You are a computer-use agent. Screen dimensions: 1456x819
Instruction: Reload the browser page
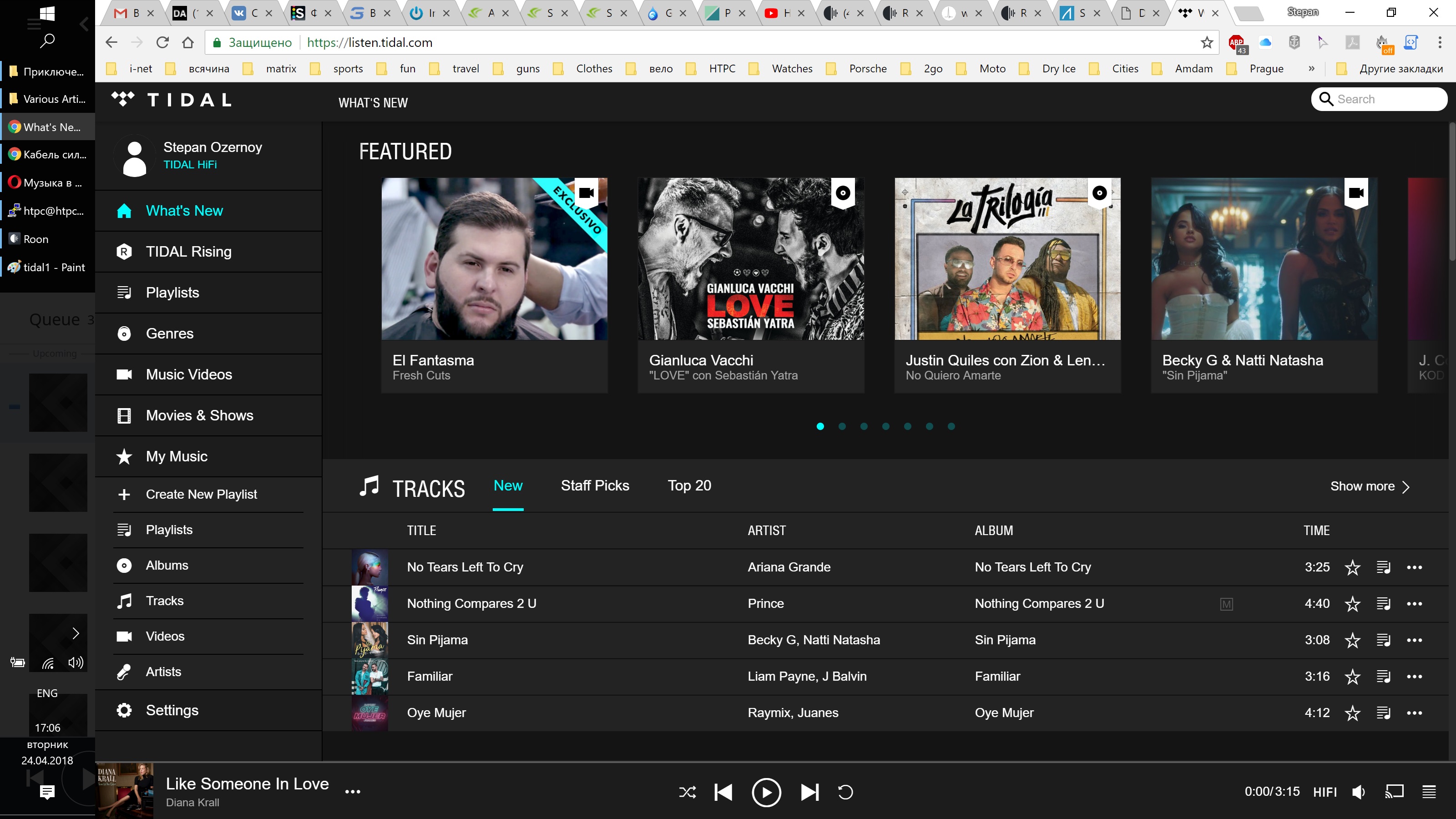[x=163, y=42]
